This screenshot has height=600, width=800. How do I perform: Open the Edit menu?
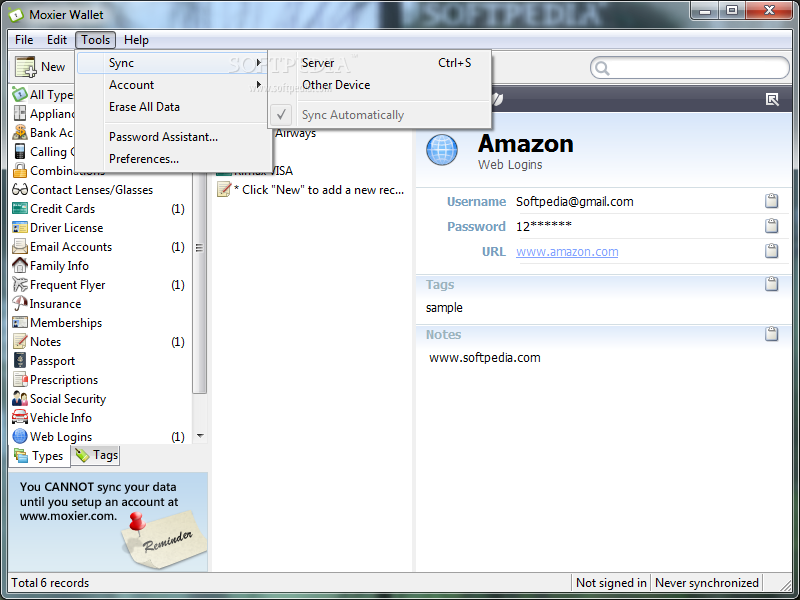[57, 40]
